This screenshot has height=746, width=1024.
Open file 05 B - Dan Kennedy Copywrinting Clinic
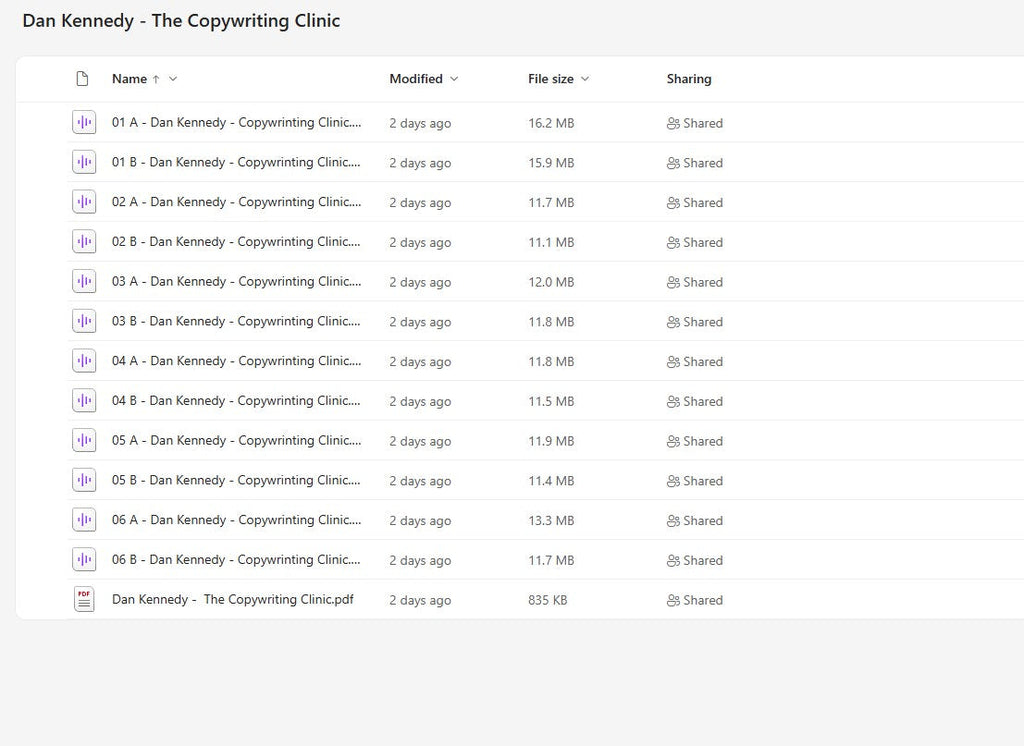pos(236,481)
